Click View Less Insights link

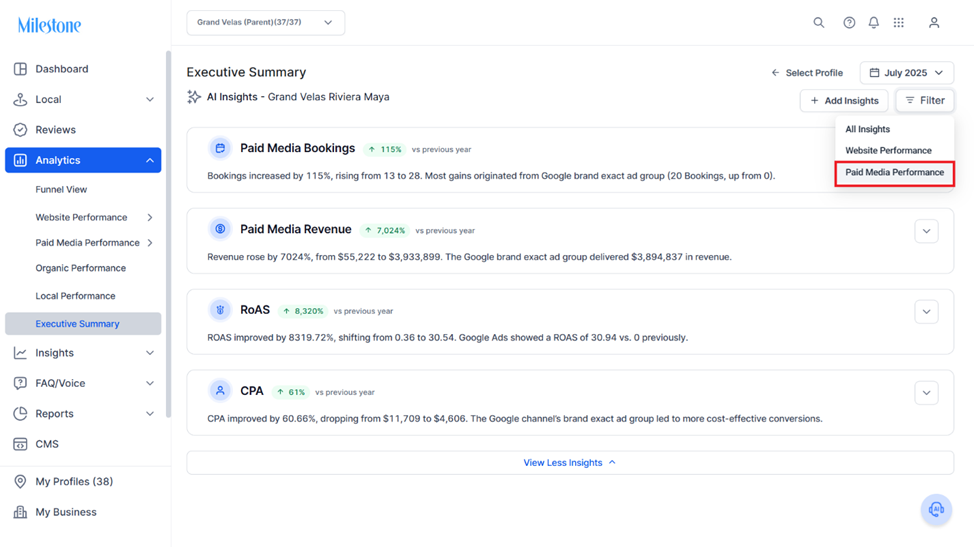(x=570, y=463)
